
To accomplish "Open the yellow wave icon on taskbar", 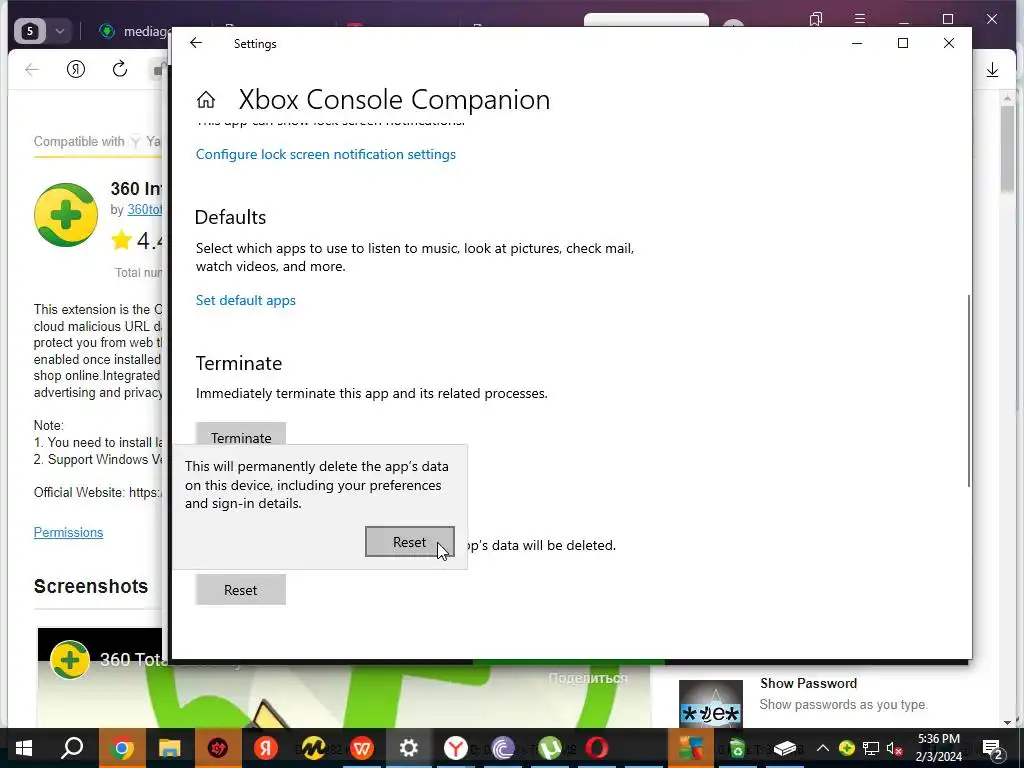I will (x=313, y=748).
